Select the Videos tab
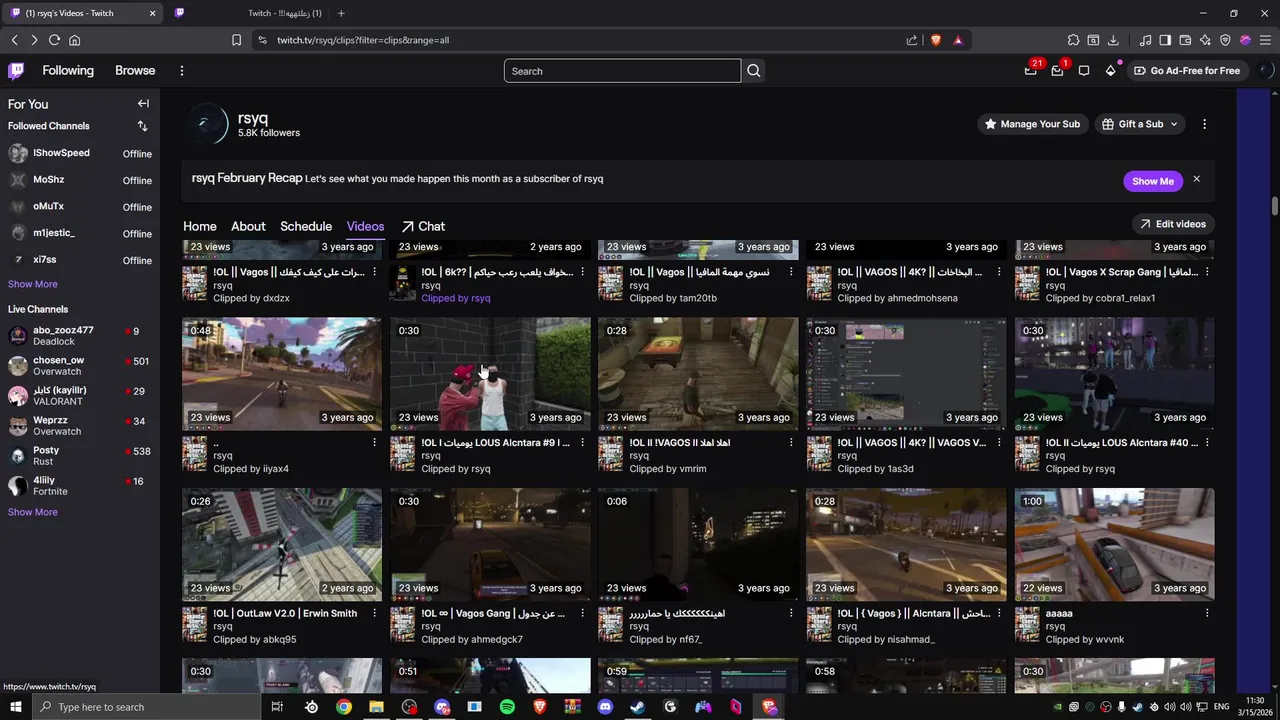This screenshot has width=1280, height=720. coord(365,226)
